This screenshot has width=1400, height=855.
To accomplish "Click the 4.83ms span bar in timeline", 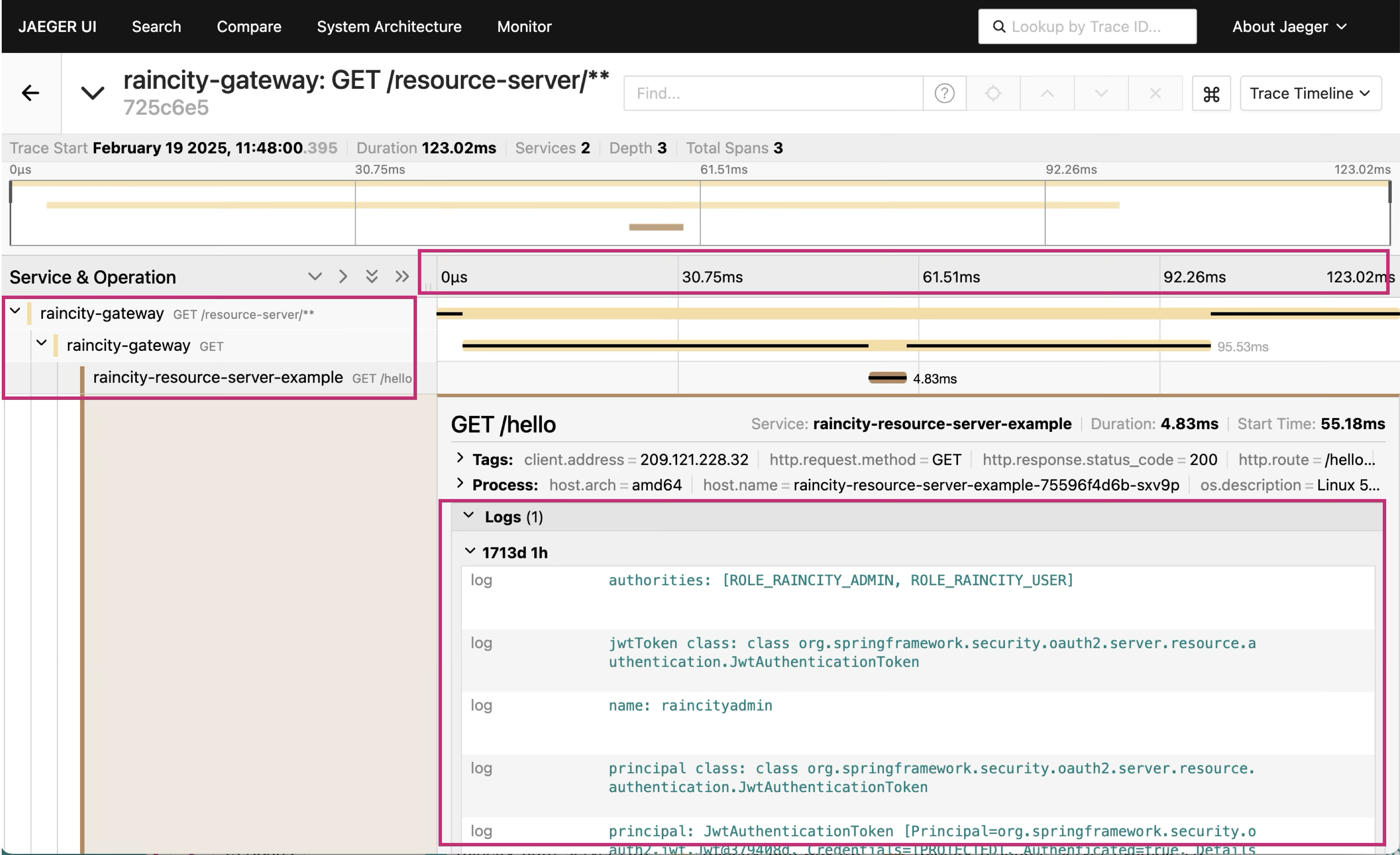I will point(887,378).
